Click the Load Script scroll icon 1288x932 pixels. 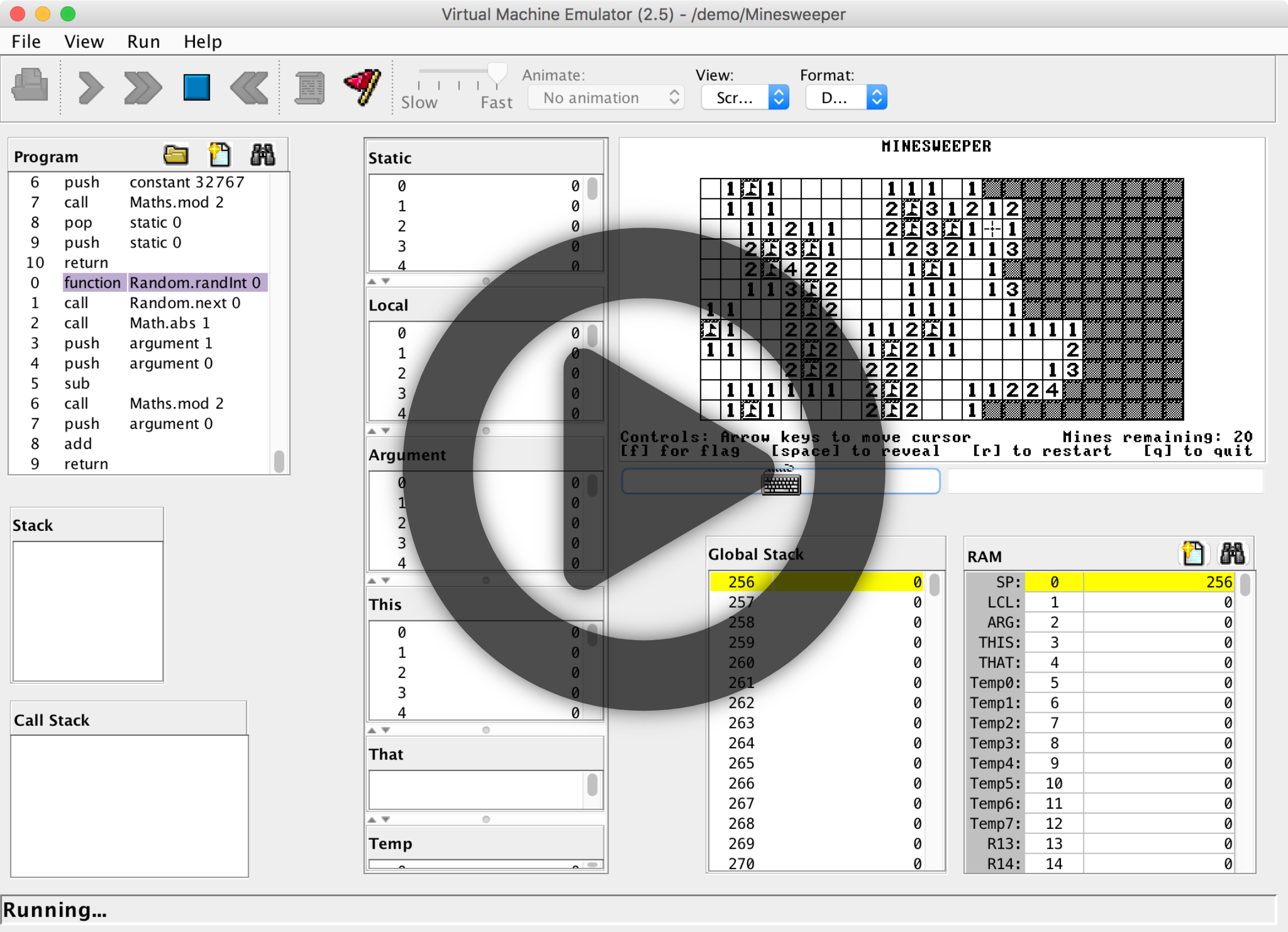(x=310, y=87)
